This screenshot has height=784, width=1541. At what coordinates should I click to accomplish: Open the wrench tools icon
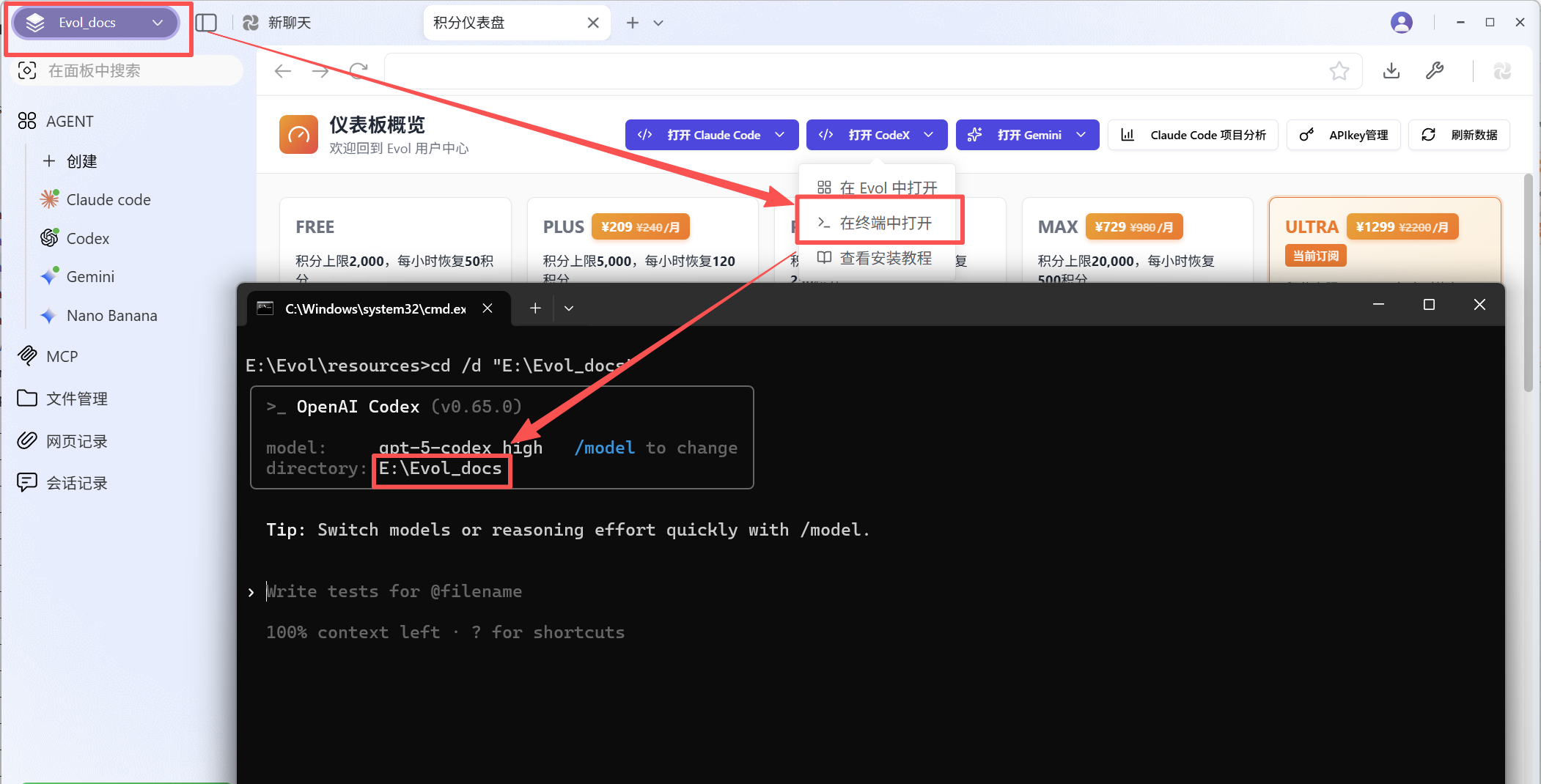tap(1434, 71)
